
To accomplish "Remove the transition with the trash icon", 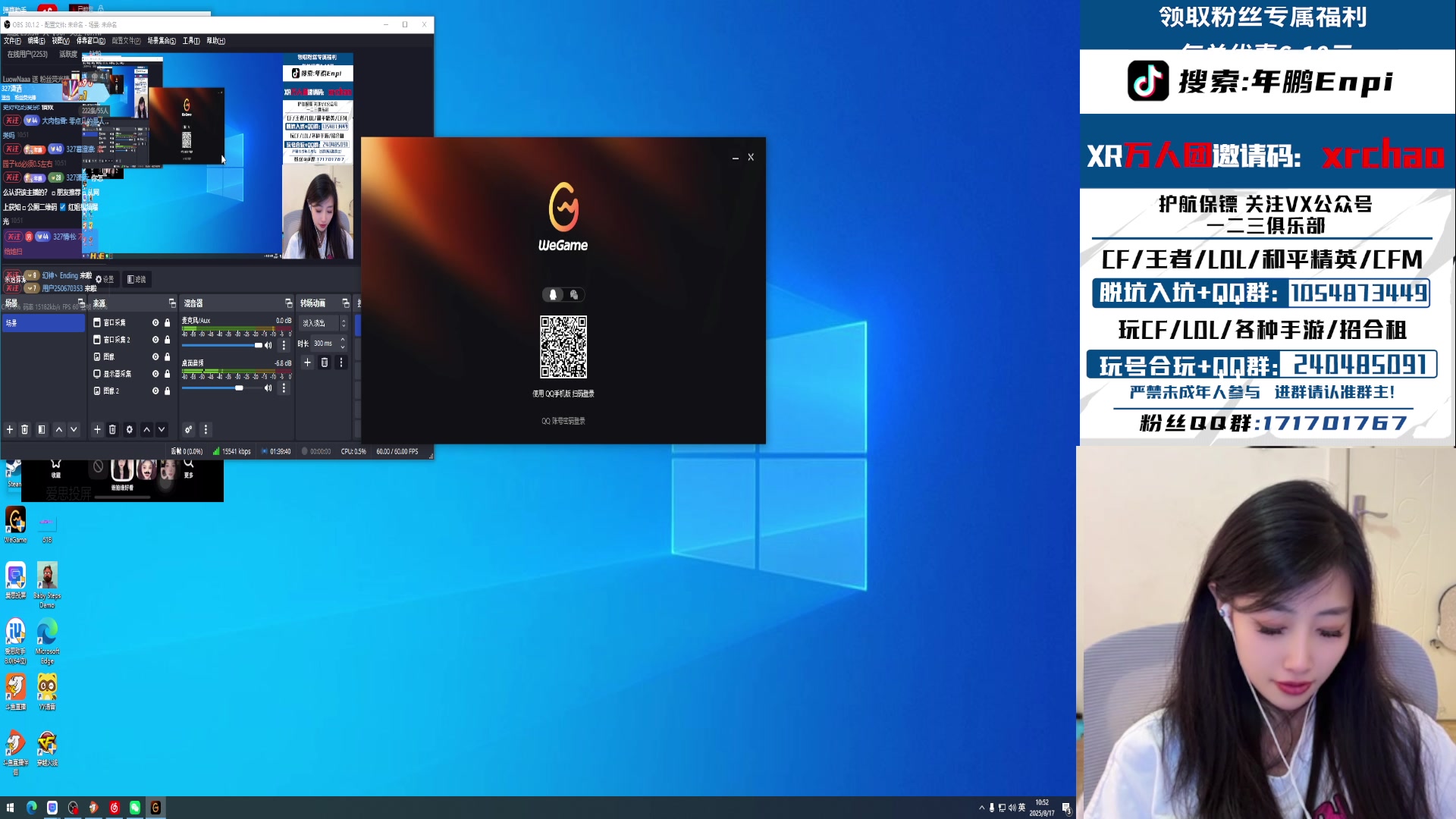I will pos(325,362).
